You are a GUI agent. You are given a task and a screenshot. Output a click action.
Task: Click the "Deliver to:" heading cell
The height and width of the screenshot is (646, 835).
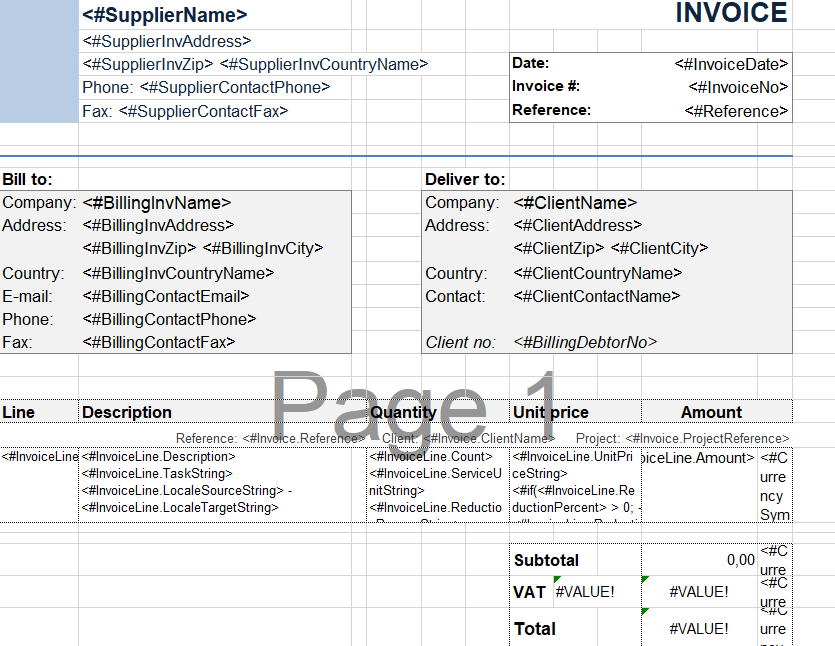pos(465,180)
